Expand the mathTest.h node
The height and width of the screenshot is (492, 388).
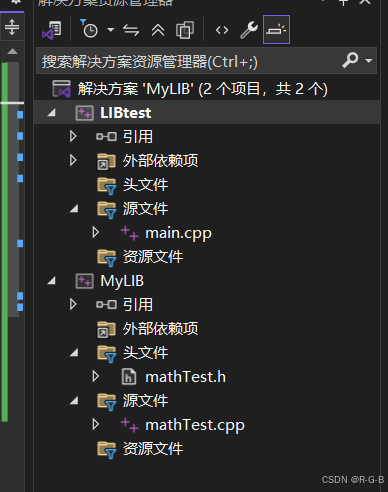(96, 376)
